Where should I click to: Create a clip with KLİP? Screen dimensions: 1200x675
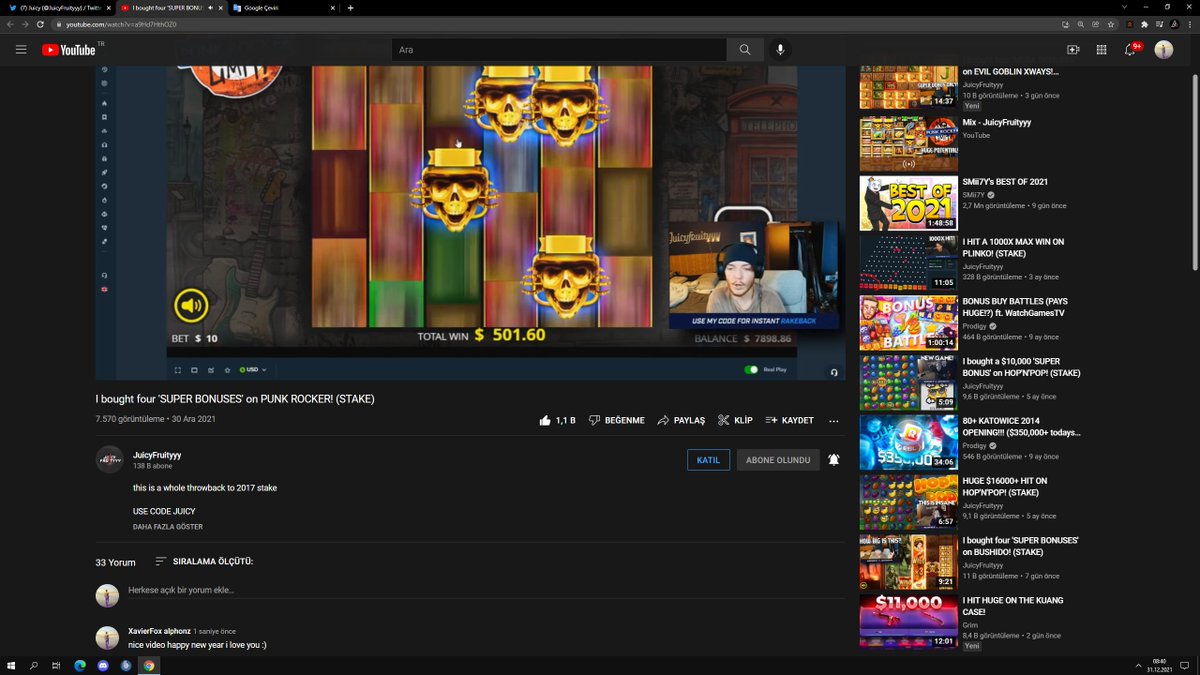click(735, 420)
